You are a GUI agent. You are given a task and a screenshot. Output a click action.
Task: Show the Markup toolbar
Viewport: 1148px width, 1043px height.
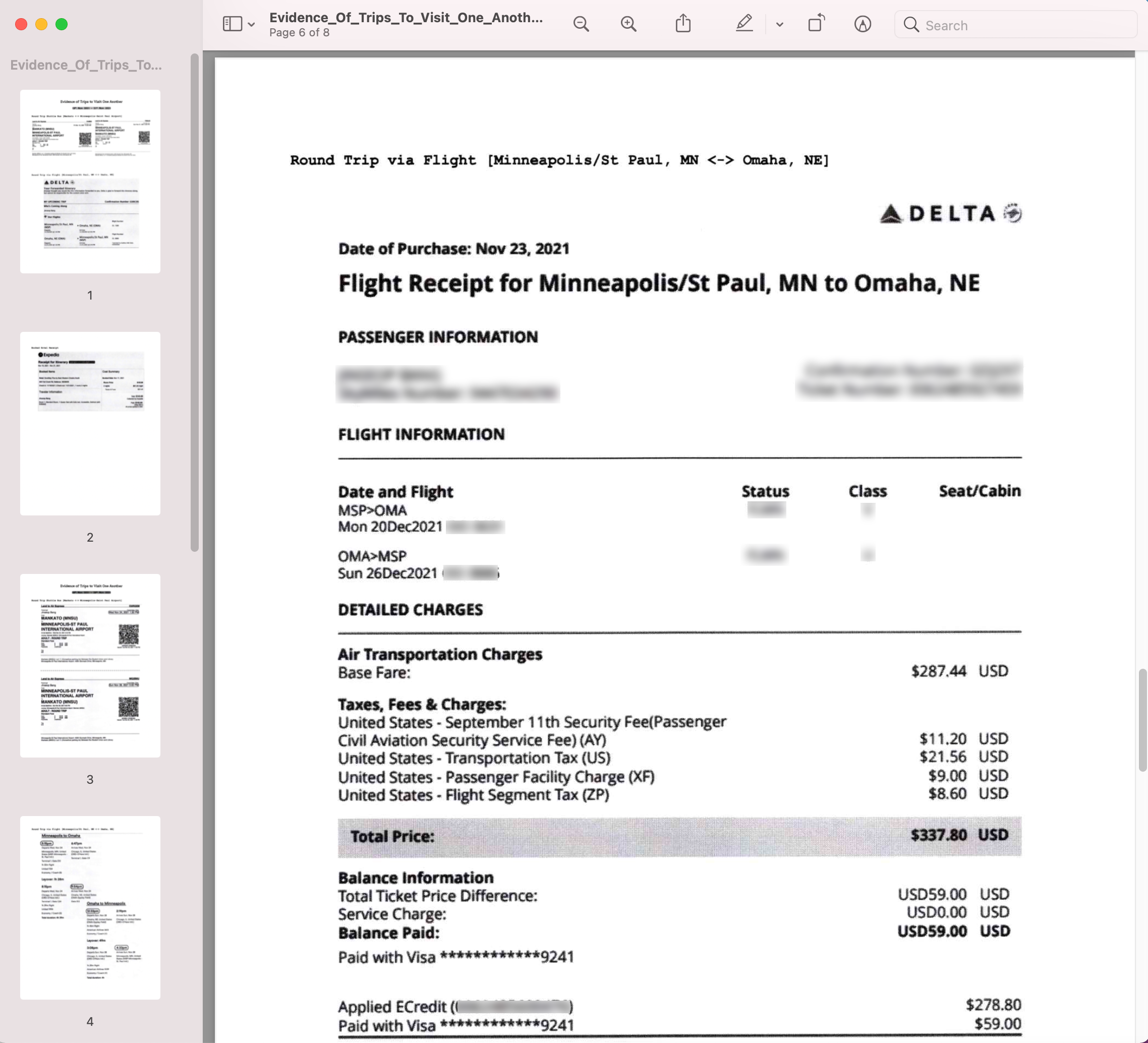(x=862, y=24)
